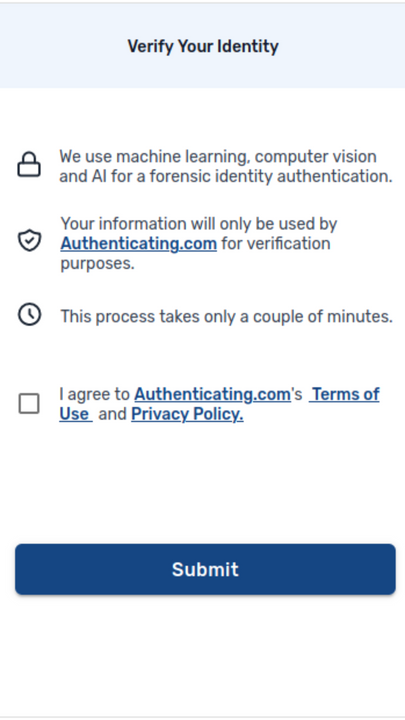Tick the agreement checkbox

point(29,404)
